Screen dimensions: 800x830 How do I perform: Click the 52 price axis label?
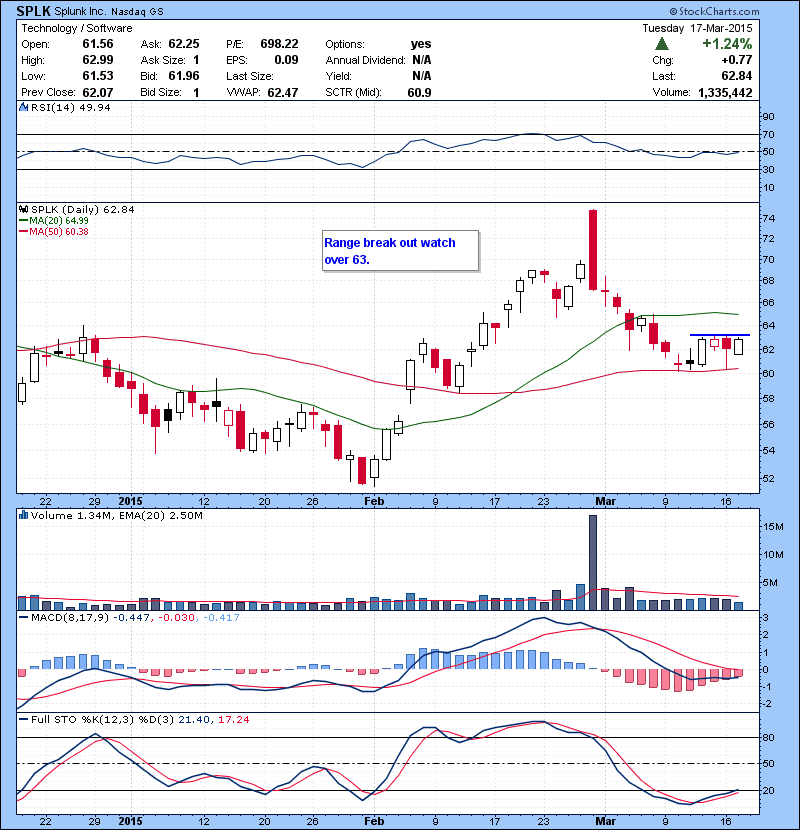768,478
